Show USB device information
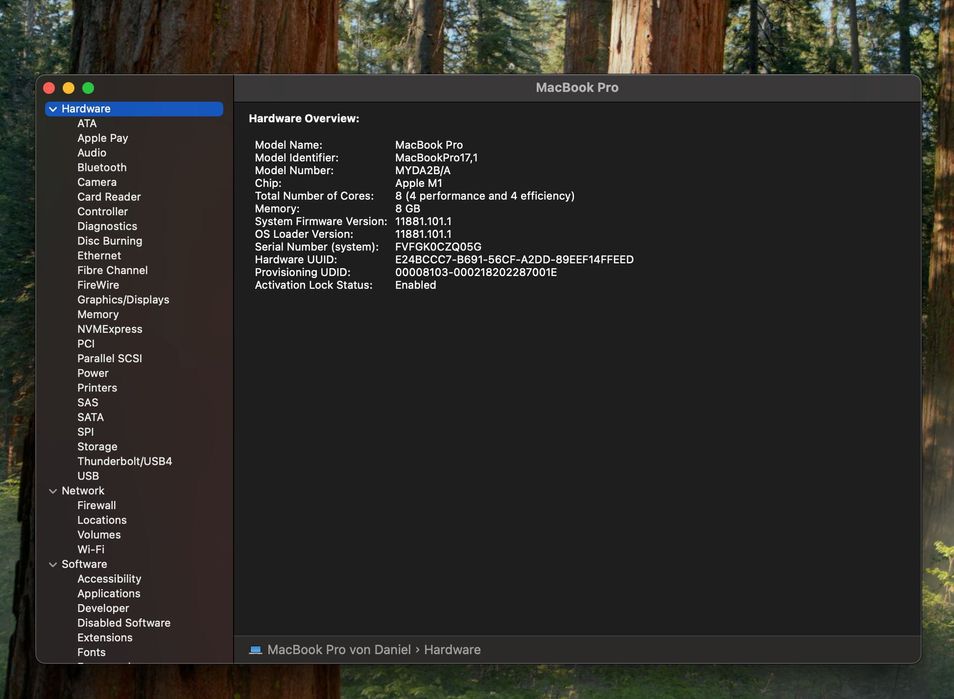This screenshot has height=699, width=954. click(88, 476)
